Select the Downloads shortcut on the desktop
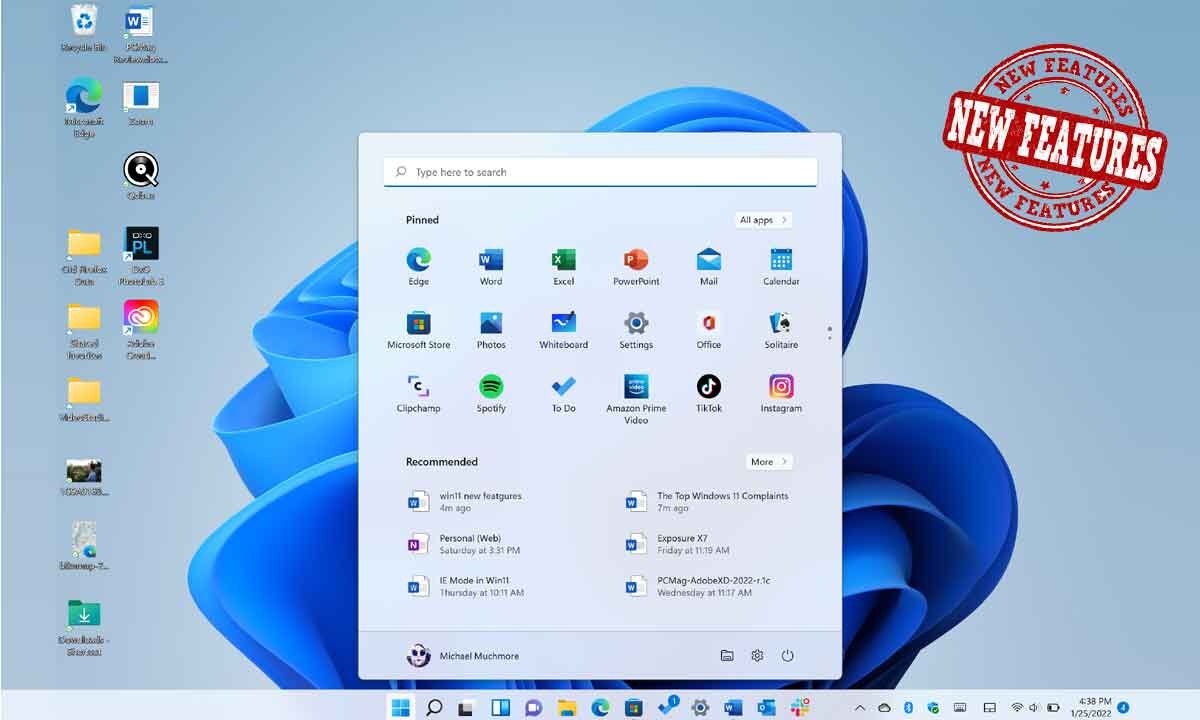 pyautogui.click(x=84, y=627)
